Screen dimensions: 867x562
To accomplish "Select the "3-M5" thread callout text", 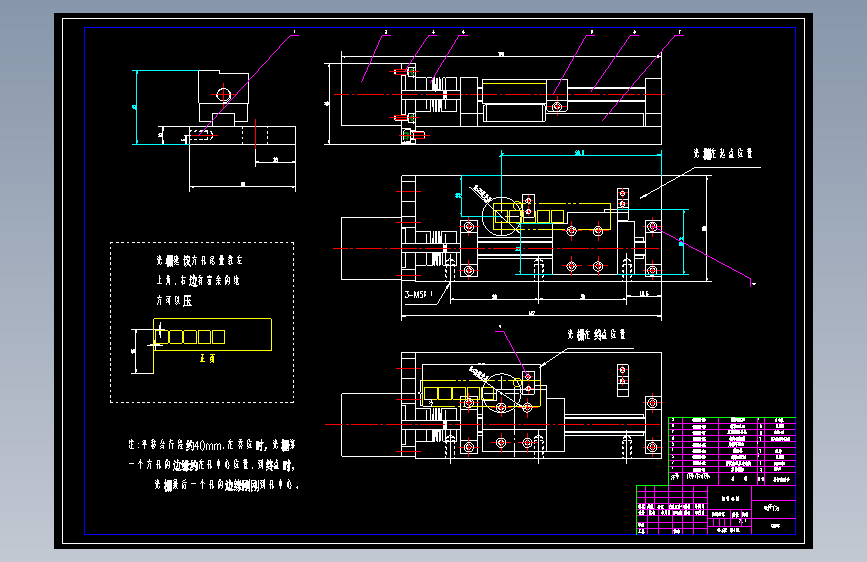I will pyautogui.click(x=419, y=295).
